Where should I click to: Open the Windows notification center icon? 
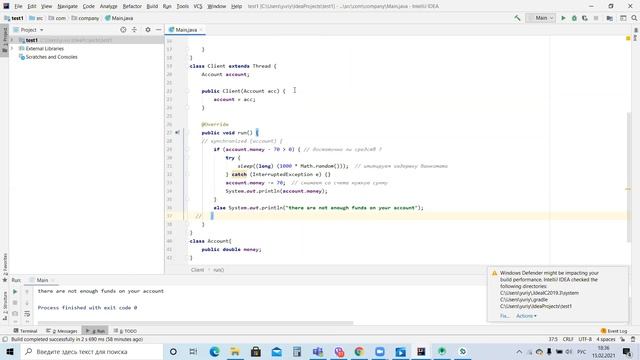(x=627, y=351)
